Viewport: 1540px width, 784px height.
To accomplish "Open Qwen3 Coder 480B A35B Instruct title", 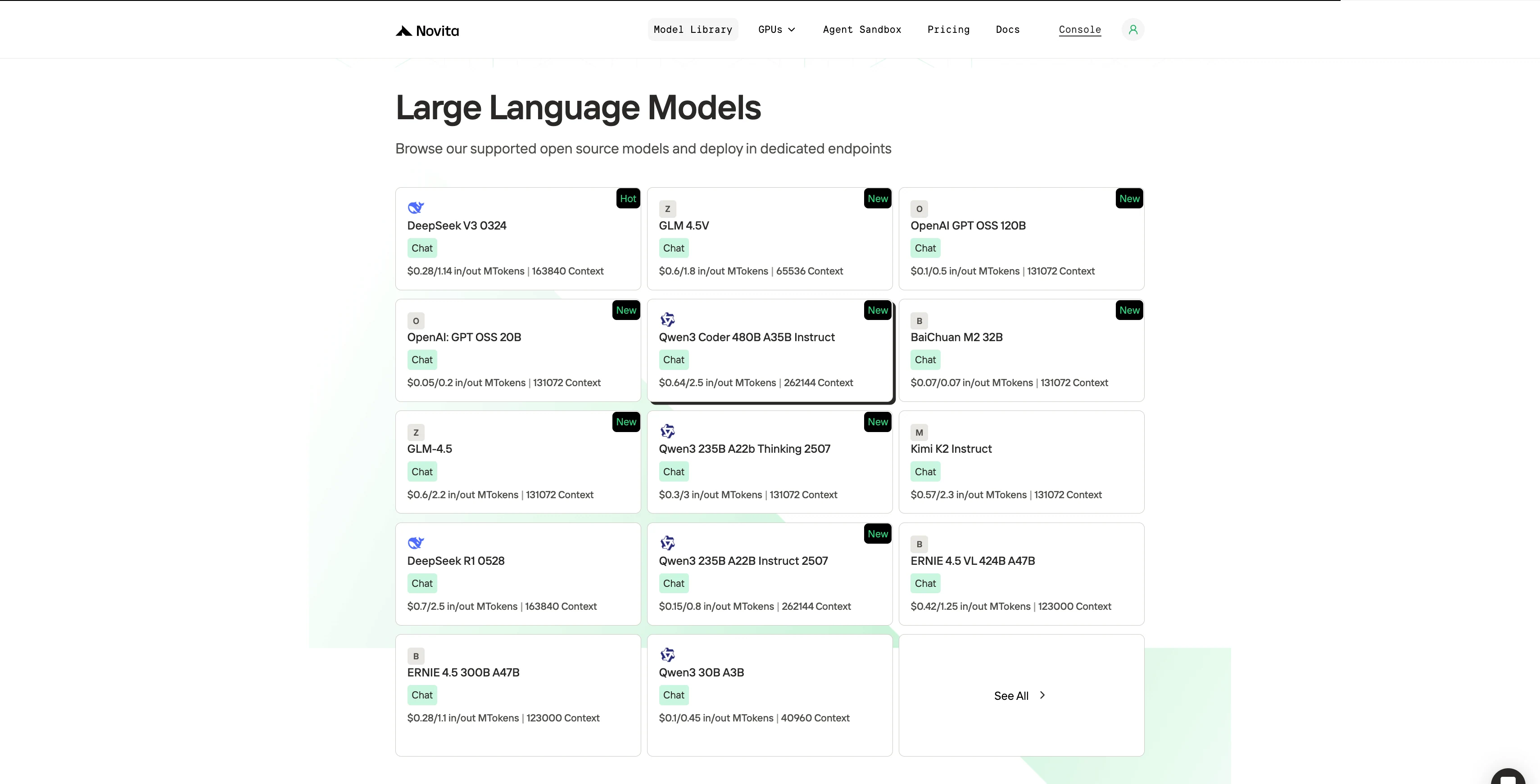I will pos(747,338).
